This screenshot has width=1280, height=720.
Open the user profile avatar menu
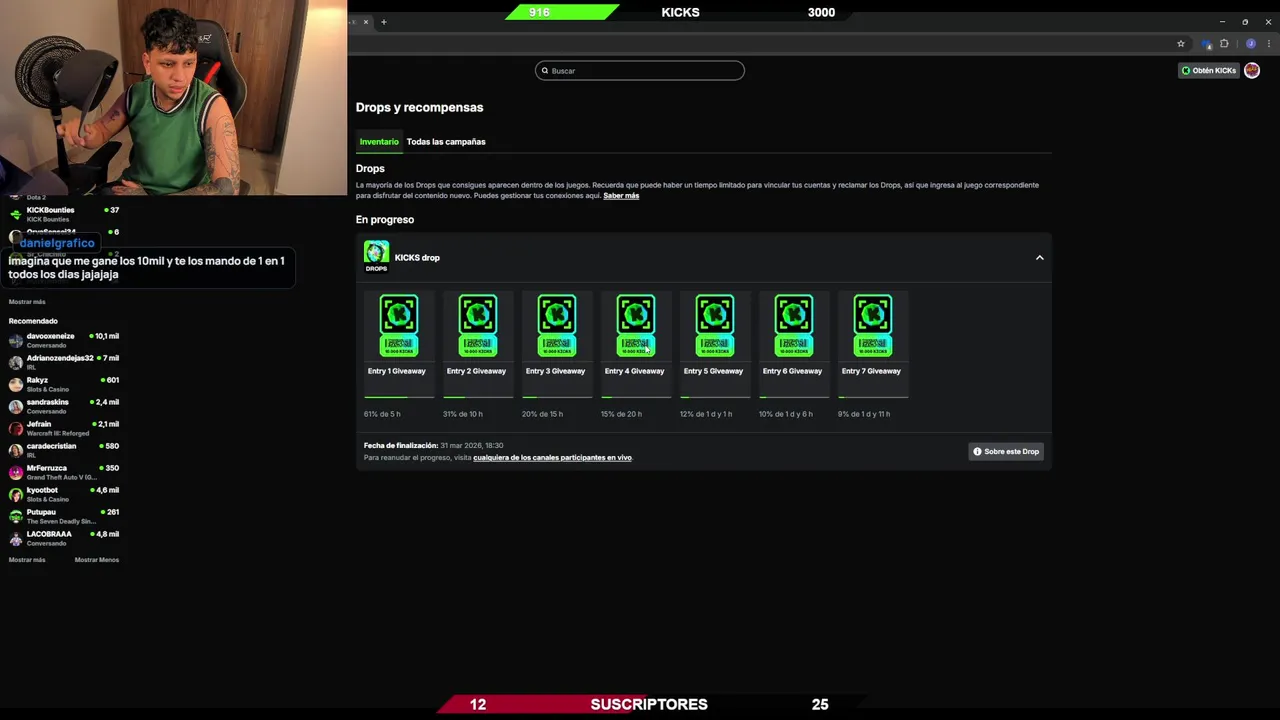click(1252, 71)
